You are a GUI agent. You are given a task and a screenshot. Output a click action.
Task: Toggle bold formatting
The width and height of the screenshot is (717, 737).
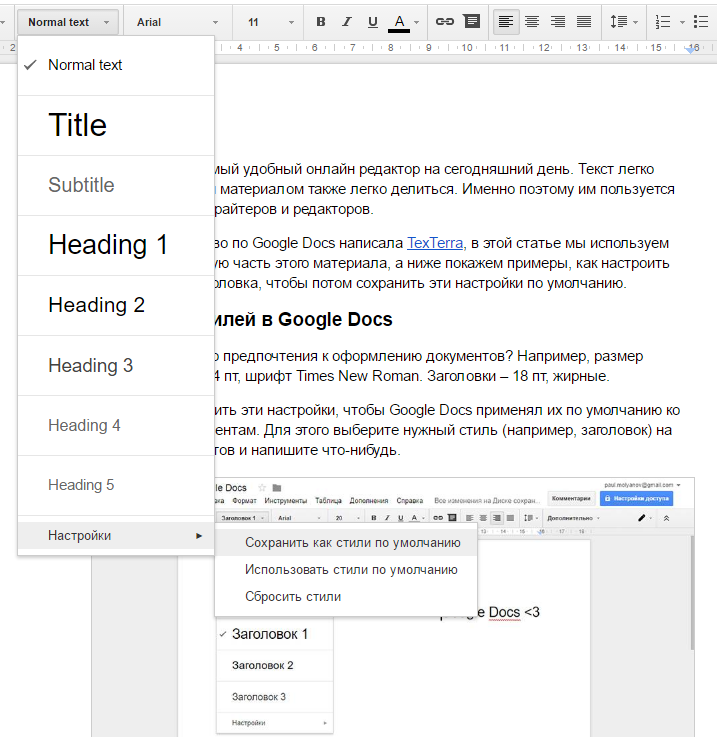point(321,22)
